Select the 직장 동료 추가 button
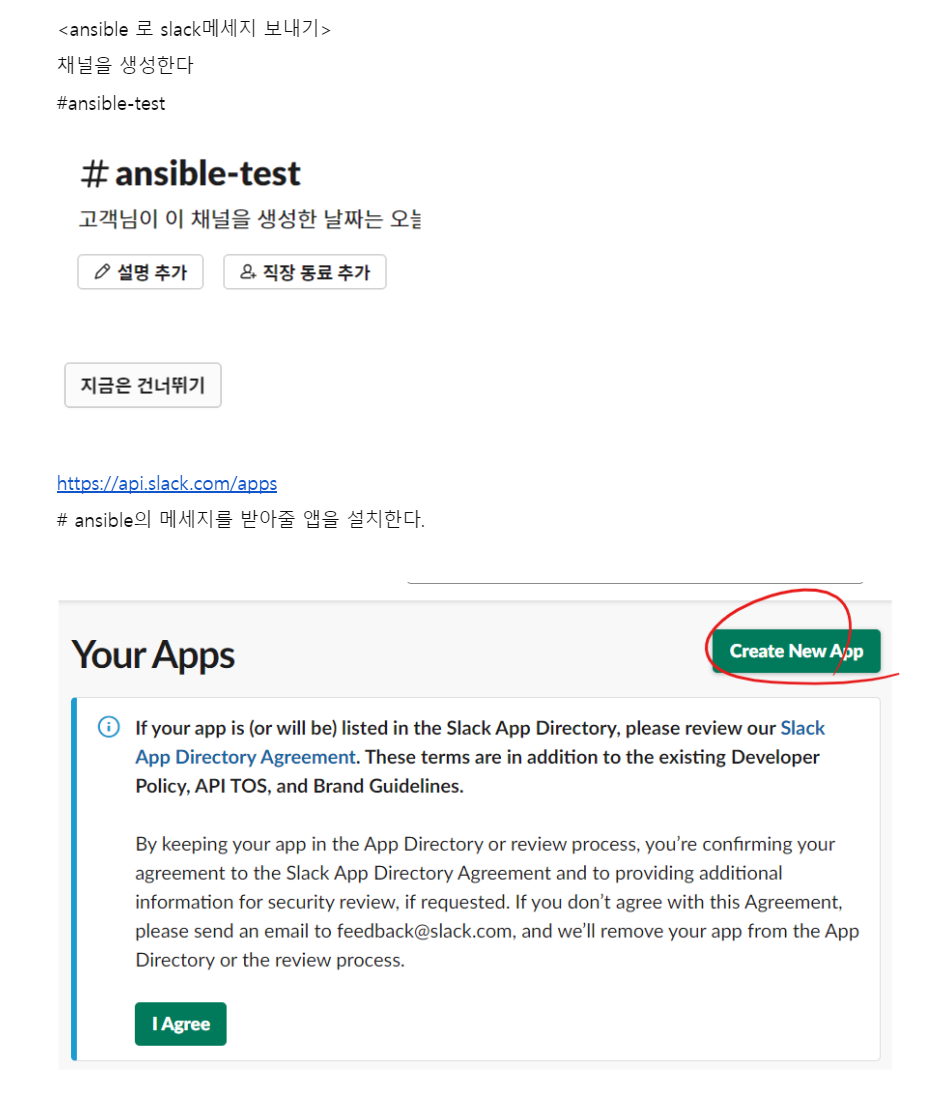This screenshot has width=939, height=1100. 305,271
